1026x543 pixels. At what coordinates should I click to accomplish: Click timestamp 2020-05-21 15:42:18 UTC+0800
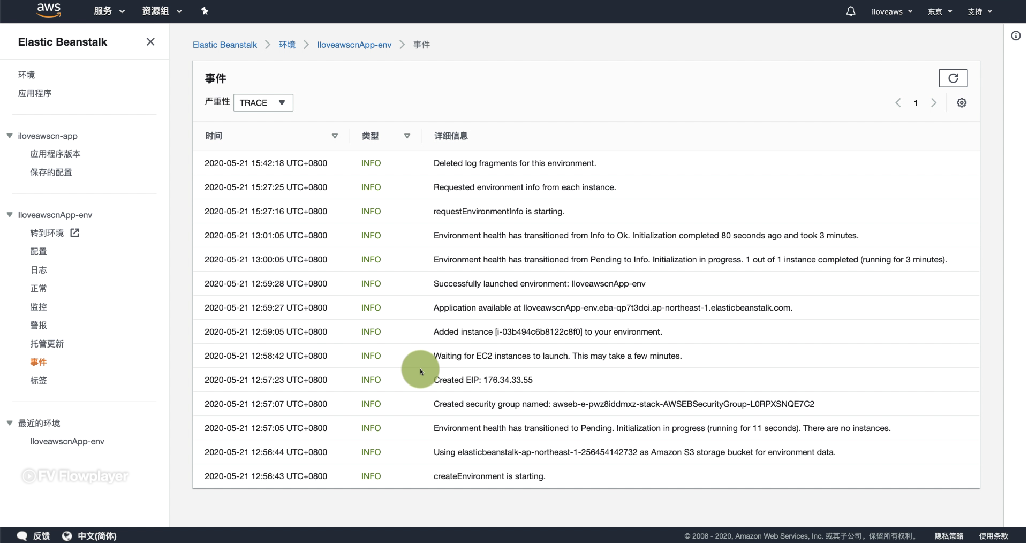(266, 163)
